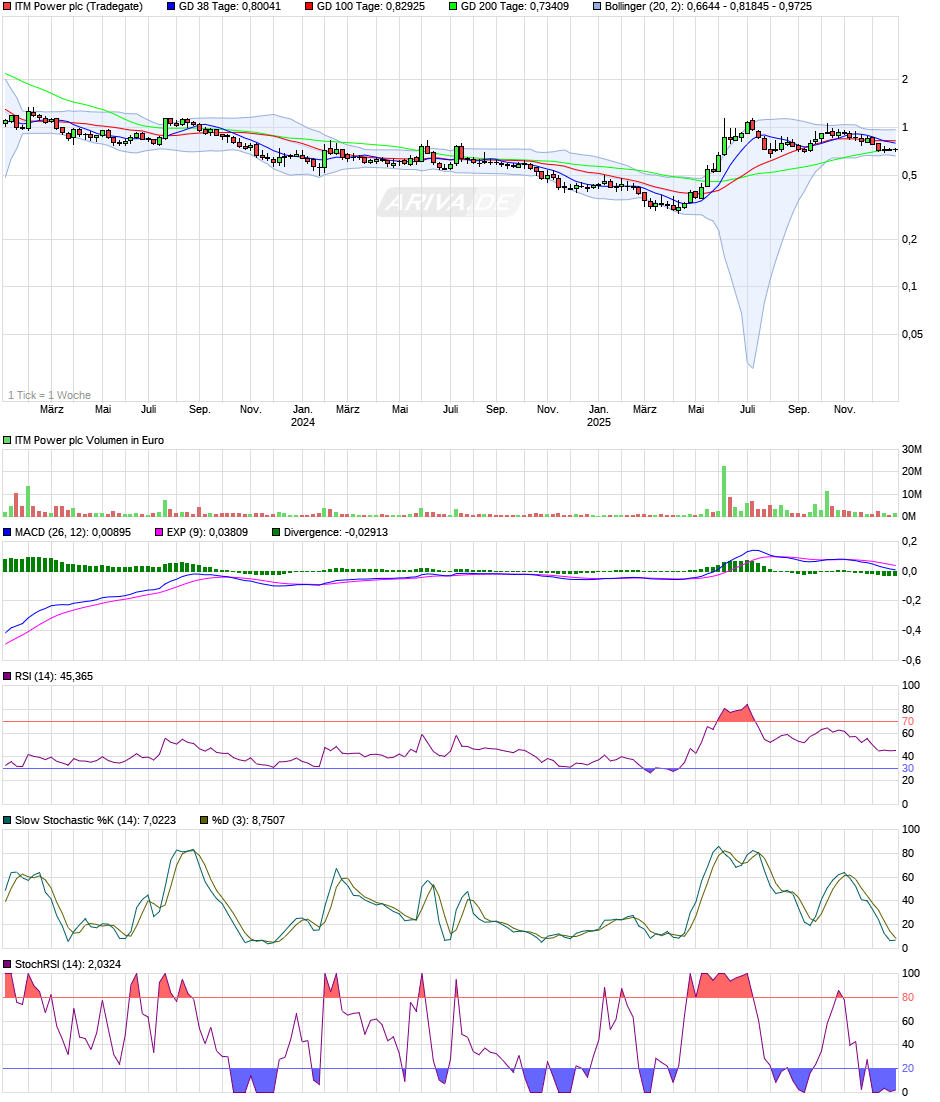Click the red GD 100 Tage legend swatch

309,6
